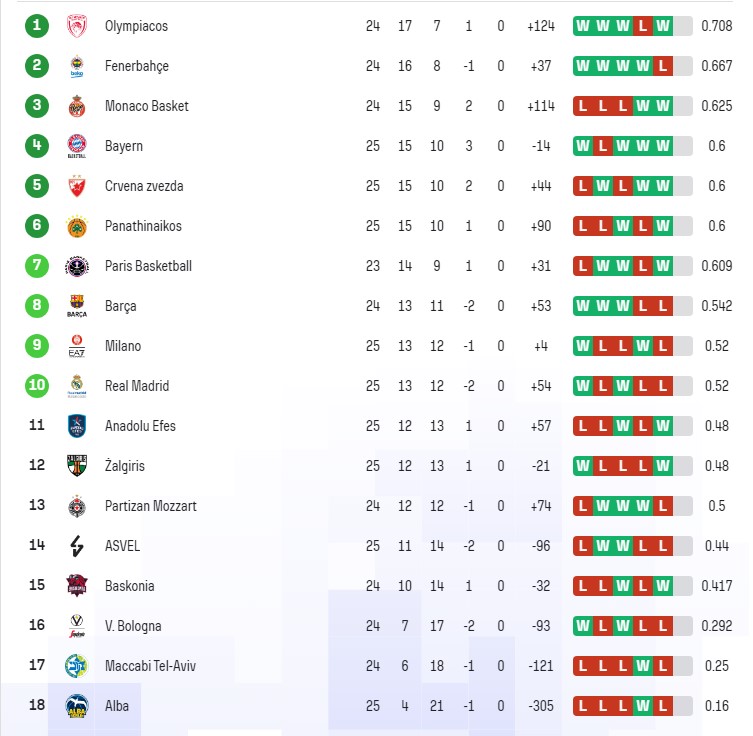Image resolution: width=753 pixels, height=736 pixels.
Task: Click Olympiacos' red L form box
Action: click(x=643, y=26)
